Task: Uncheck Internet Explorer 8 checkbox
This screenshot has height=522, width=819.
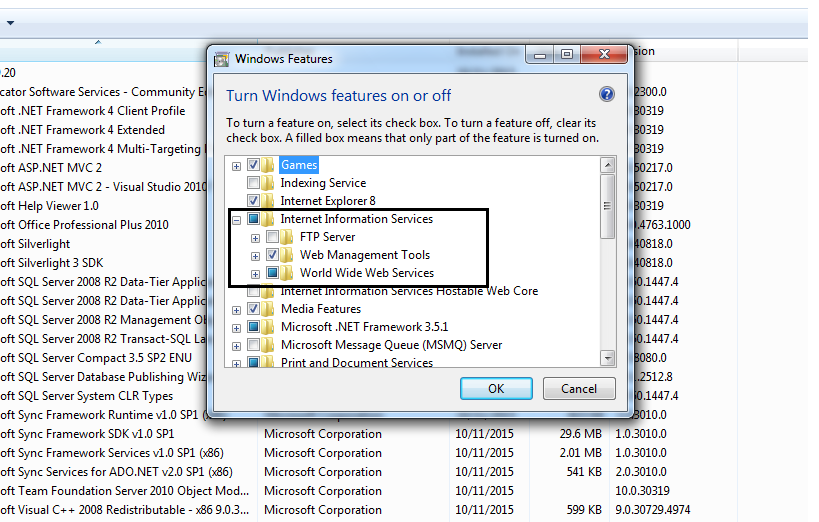Action: (253, 201)
